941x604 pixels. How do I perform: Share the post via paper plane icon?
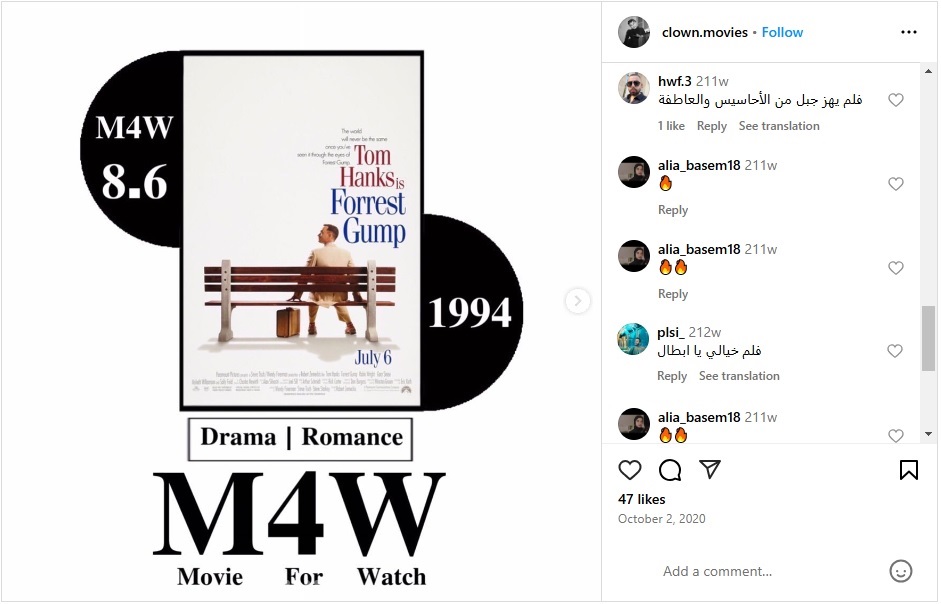point(710,470)
